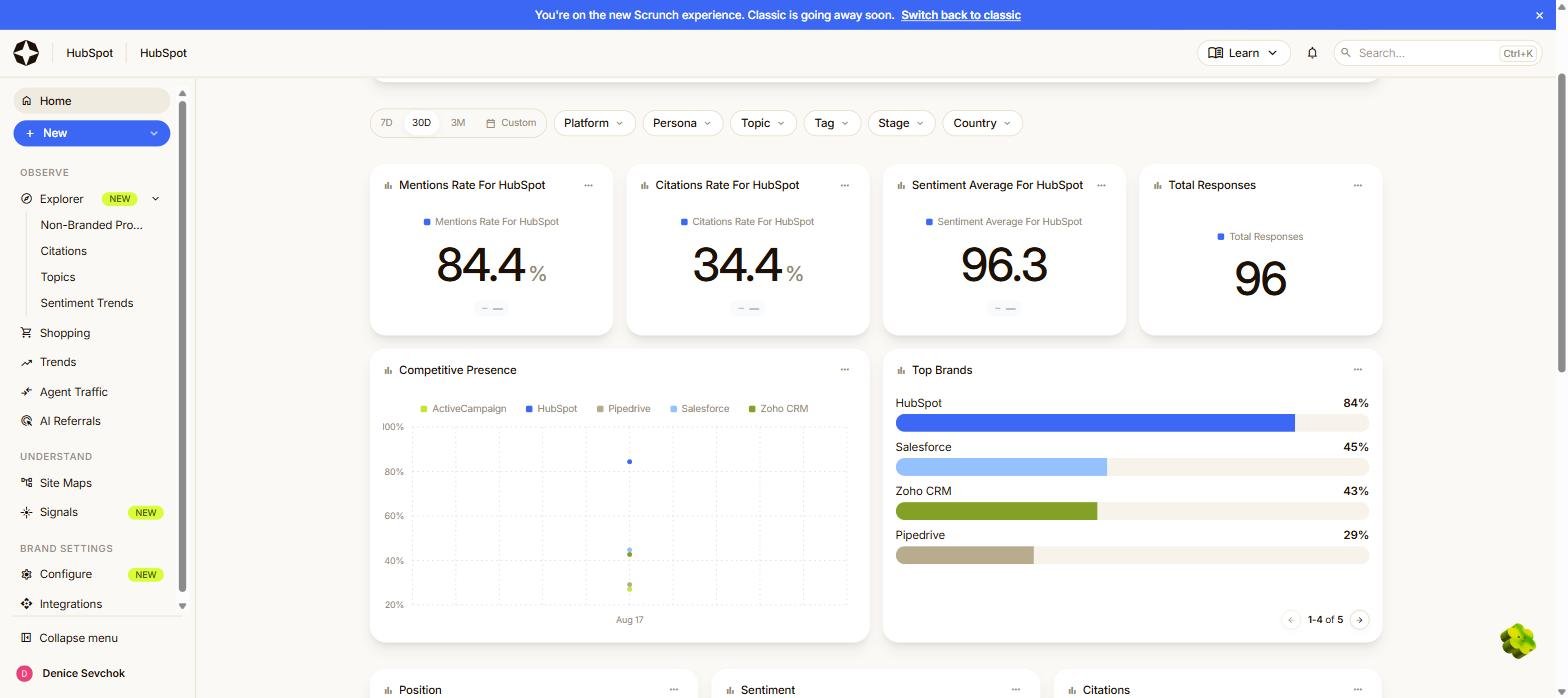Open Top Brands card options menu
1568x698 pixels.
pyautogui.click(x=1357, y=370)
